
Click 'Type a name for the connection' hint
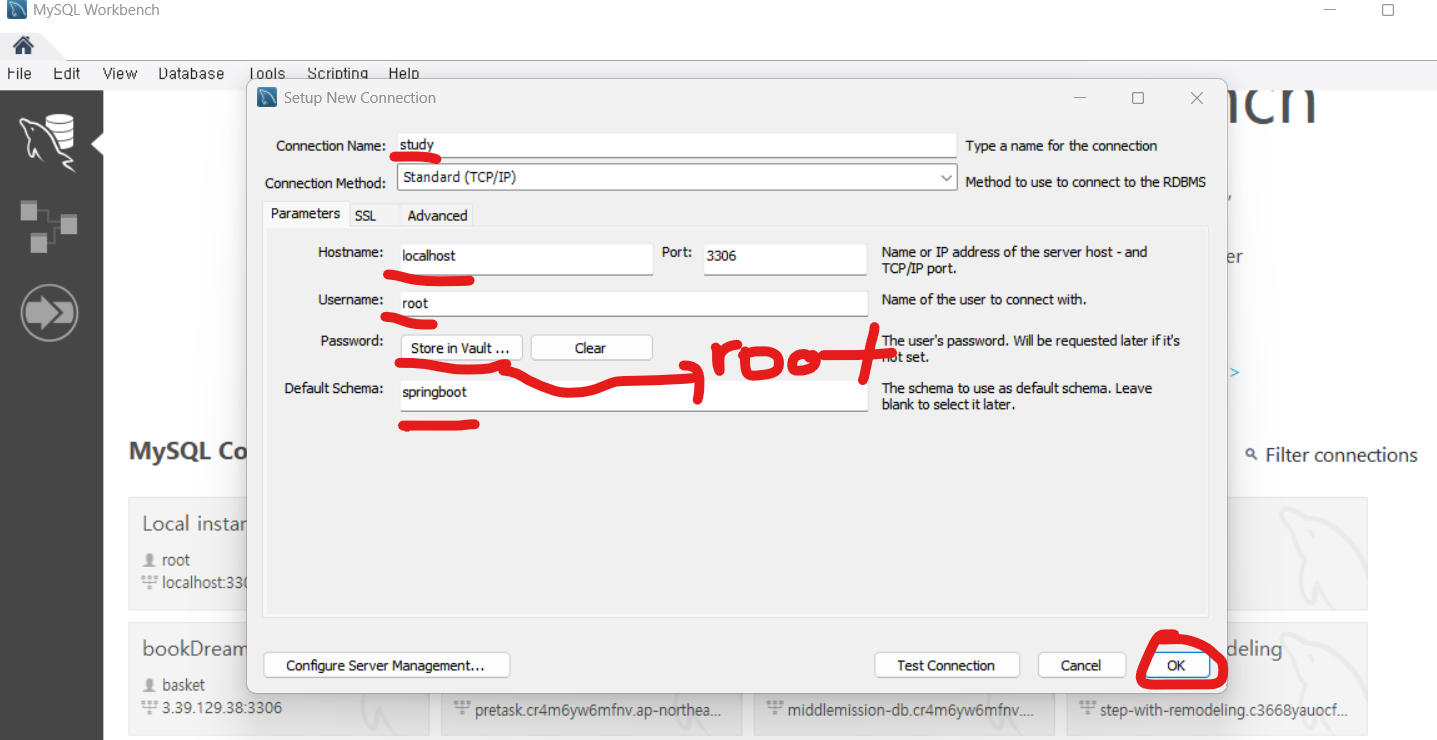pyautogui.click(x=1061, y=146)
